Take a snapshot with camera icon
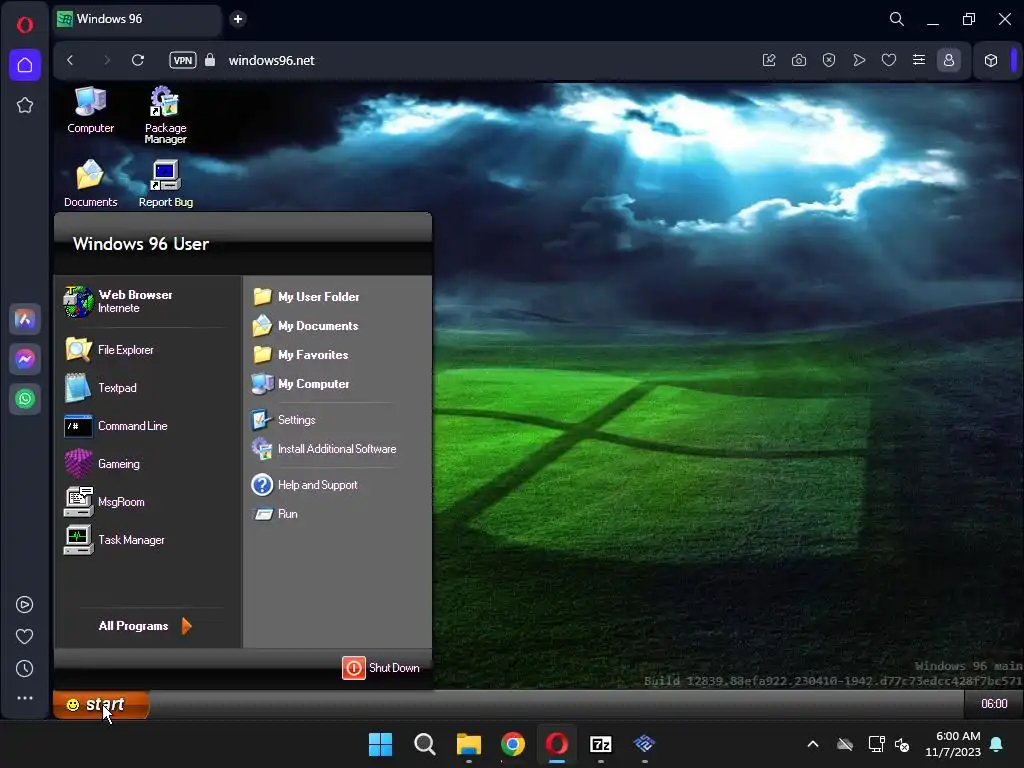The width and height of the screenshot is (1024, 768). [x=799, y=60]
